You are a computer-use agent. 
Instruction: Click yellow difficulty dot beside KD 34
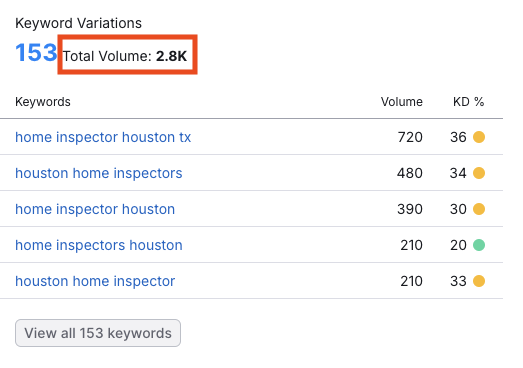click(479, 173)
